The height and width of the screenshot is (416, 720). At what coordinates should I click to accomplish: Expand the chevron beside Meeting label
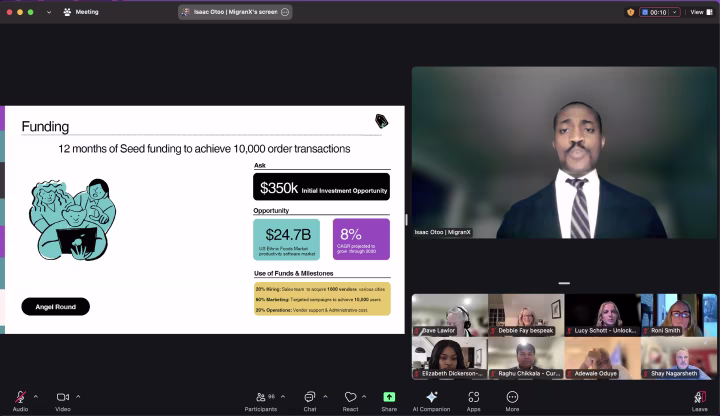click(49, 12)
